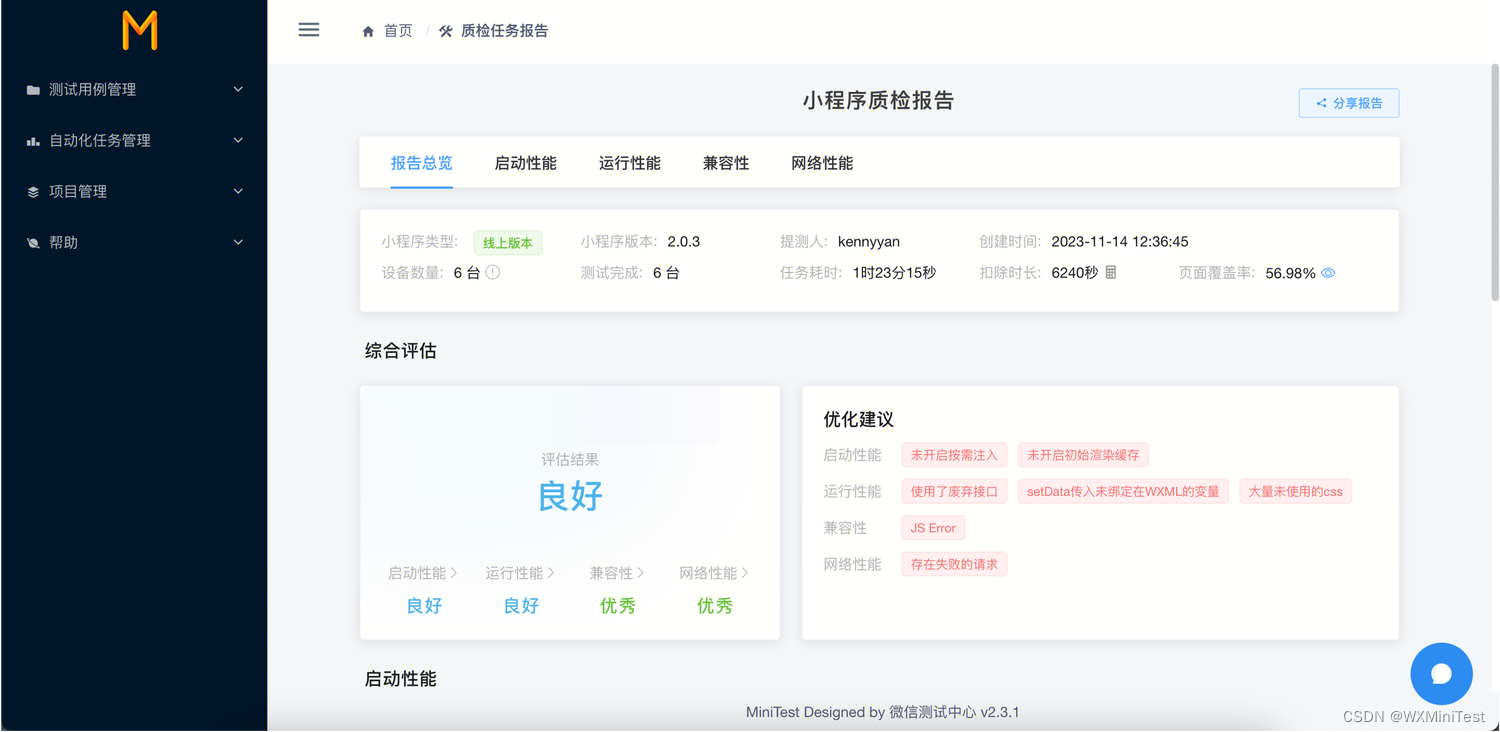Switch to the 兼容性 tab

click(x=726, y=162)
